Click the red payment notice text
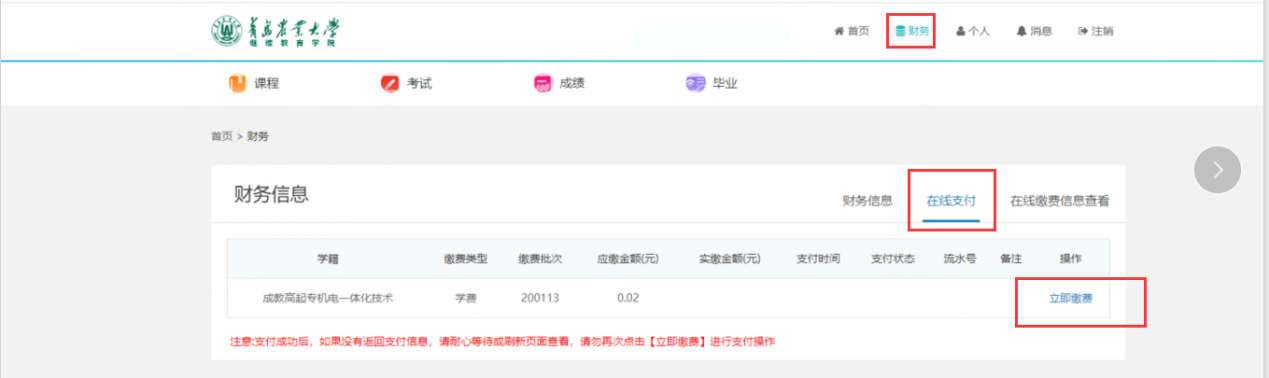Viewport: 1269px width, 378px height. pos(503,341)
